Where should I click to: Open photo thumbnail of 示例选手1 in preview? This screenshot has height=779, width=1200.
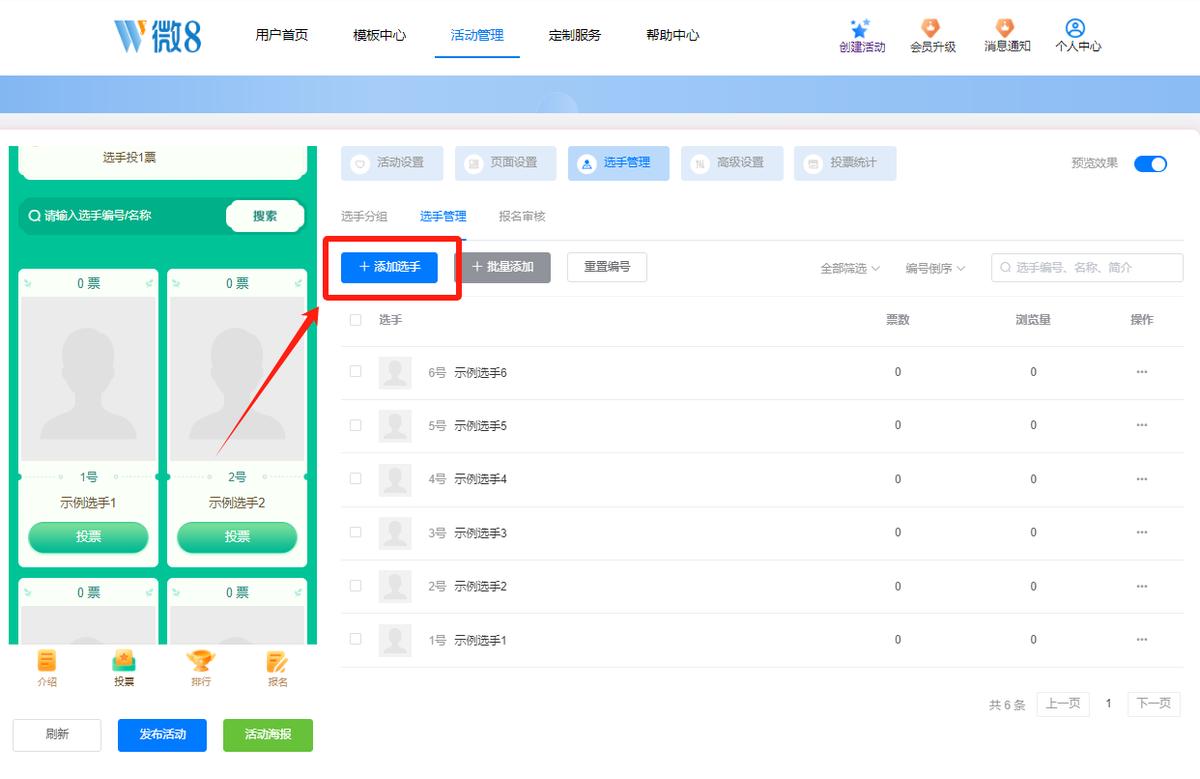(88, 379)
